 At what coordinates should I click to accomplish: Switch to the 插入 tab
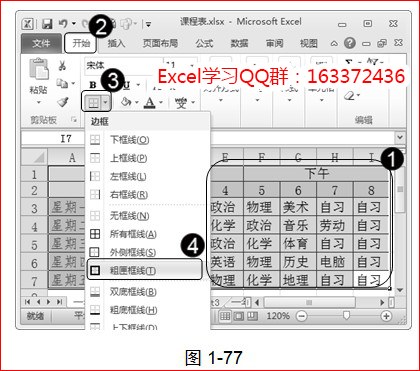pyautogui.click(x=116, y=43)
